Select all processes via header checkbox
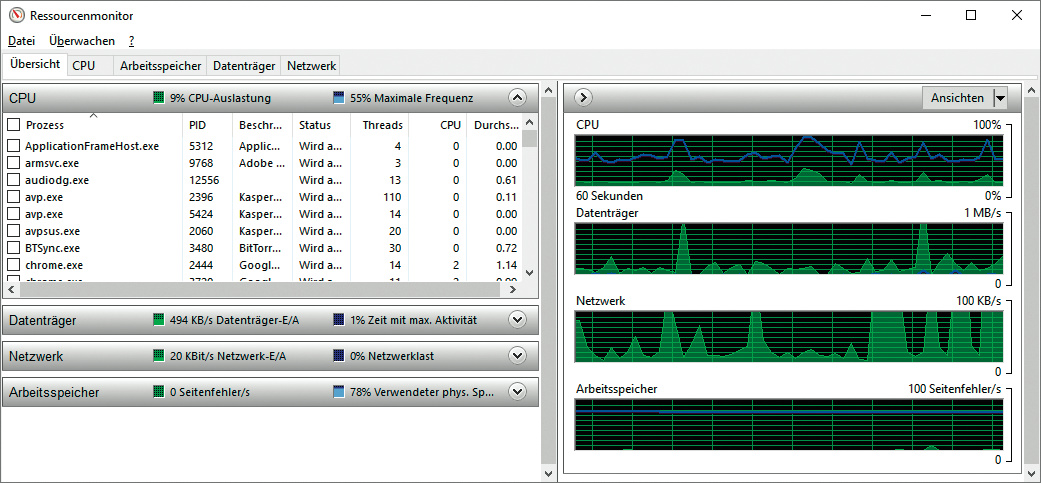The image size is (1041, 483). point(14,125)
